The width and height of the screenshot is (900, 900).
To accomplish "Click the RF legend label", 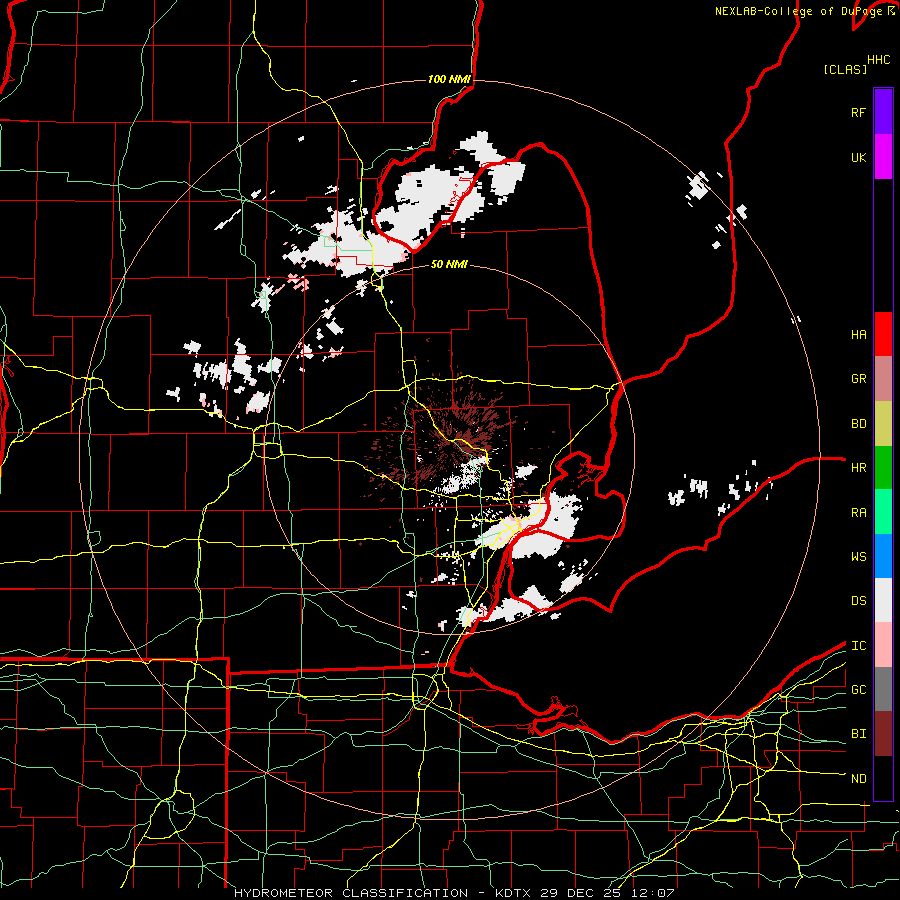I will (x=858, y=112).
